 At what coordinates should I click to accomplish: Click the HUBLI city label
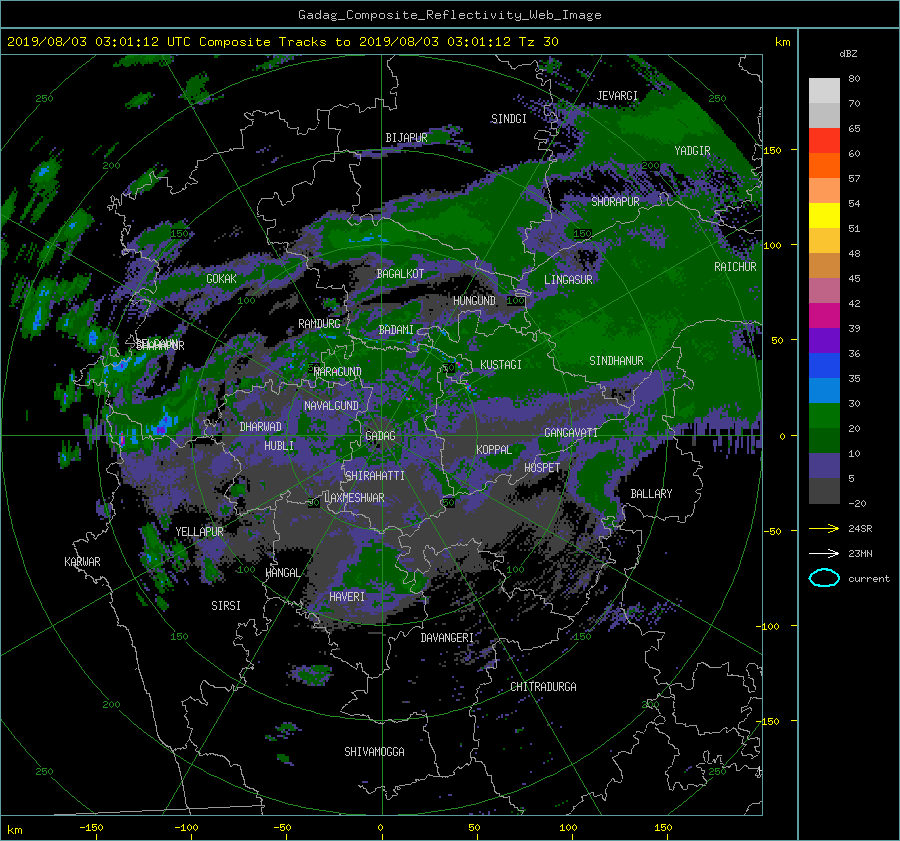279,446
